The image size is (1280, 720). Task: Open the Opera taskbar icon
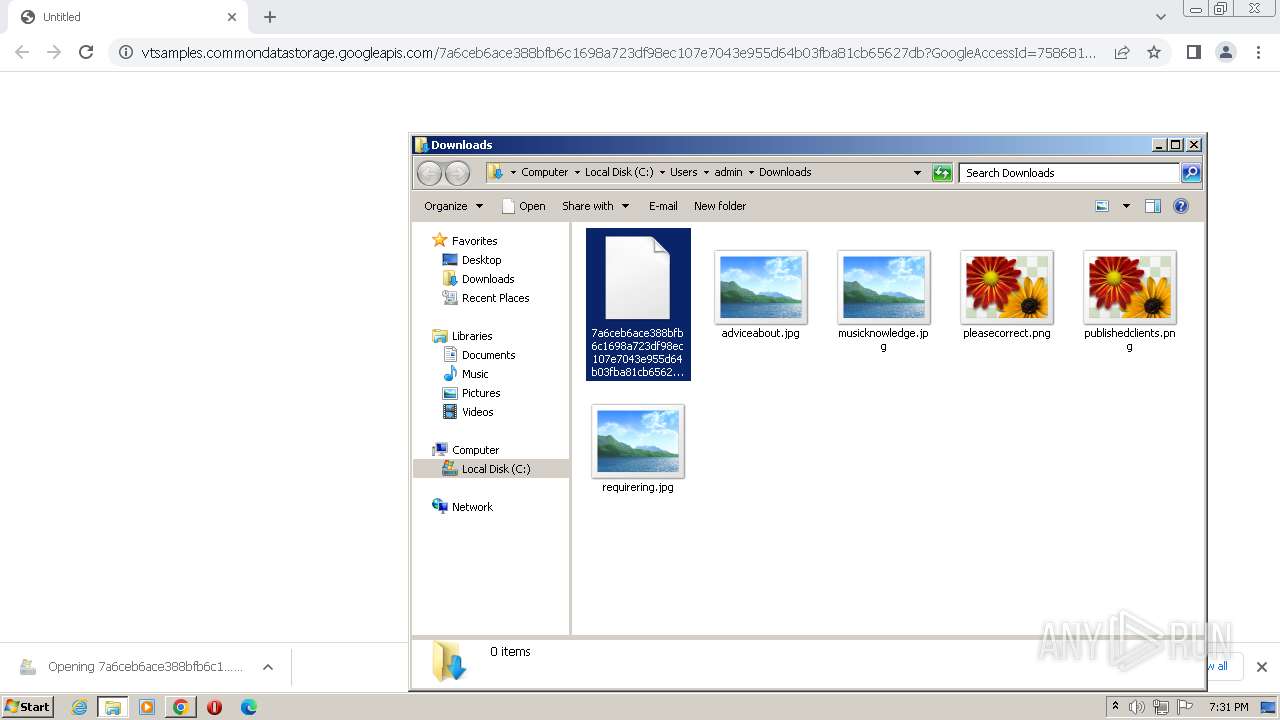pyautogui.click(x=214, y=707)
